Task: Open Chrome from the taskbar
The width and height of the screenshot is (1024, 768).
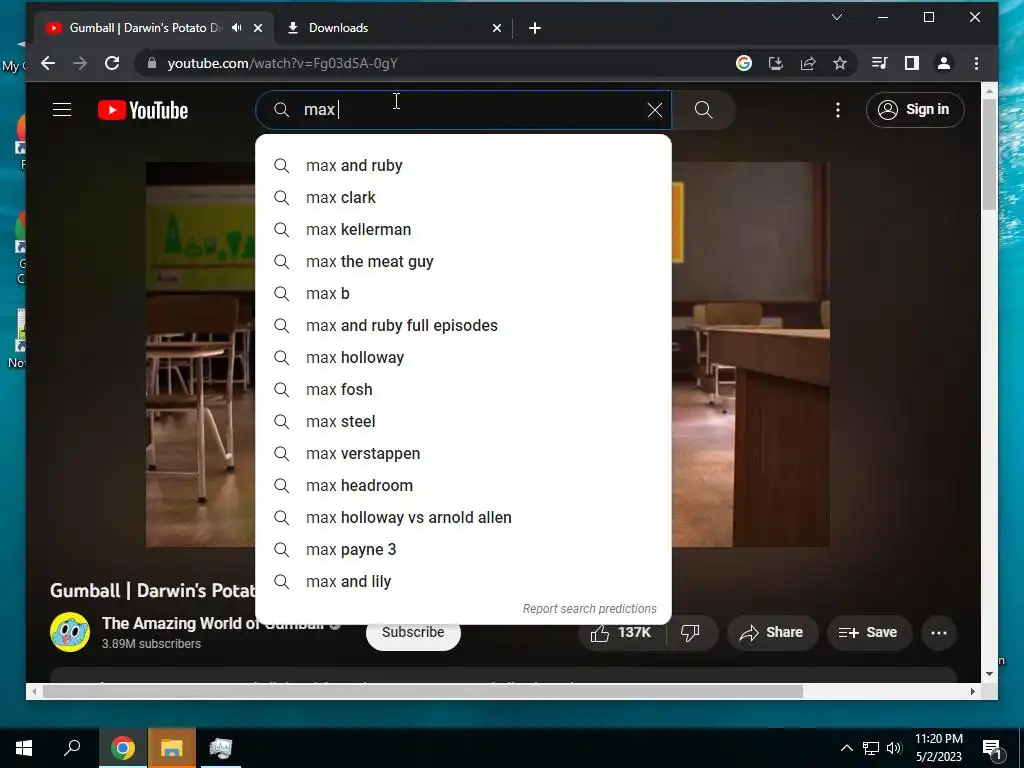Action: (x=122, y=748)
